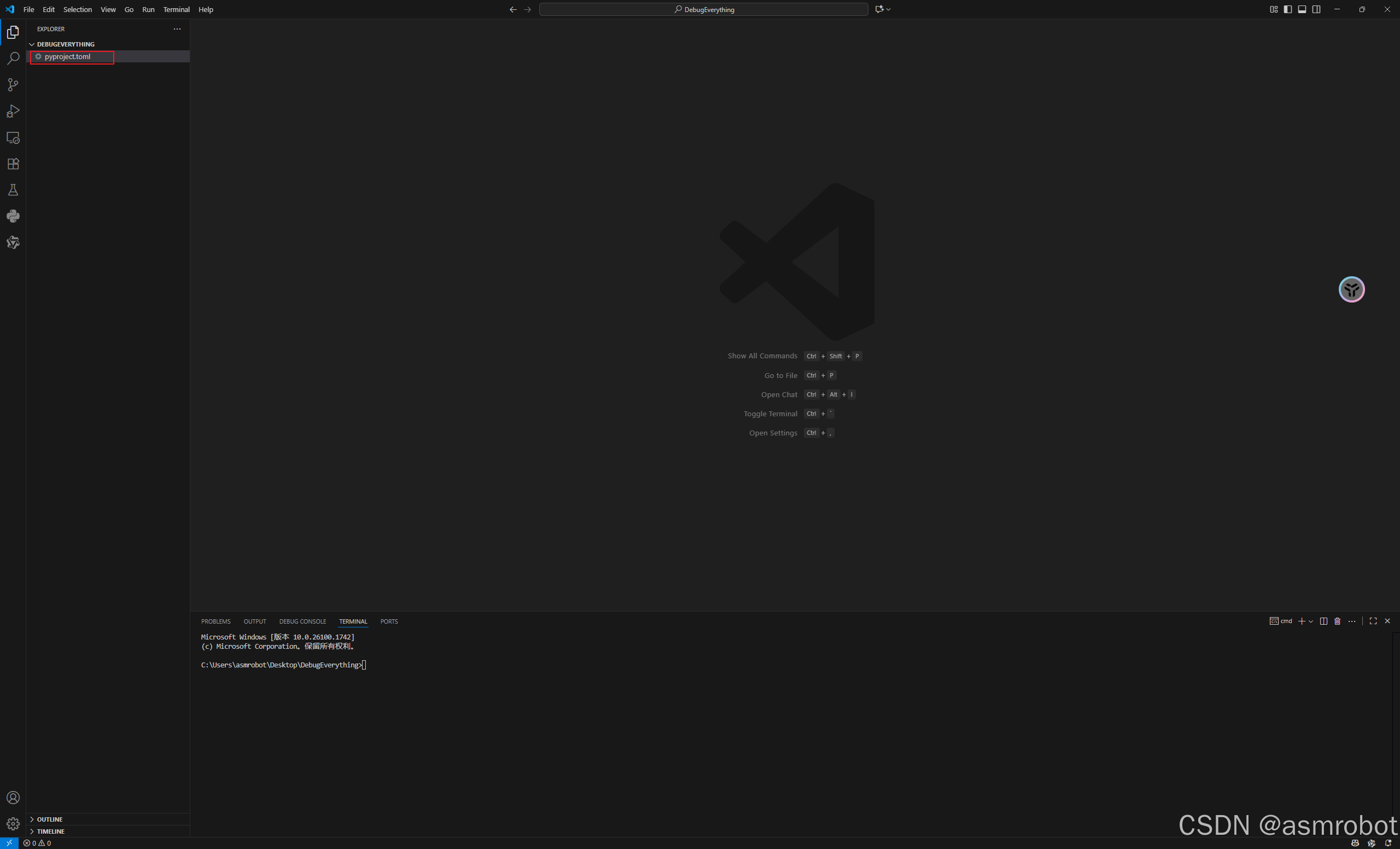Viewport: 1400px width, 849px height.
Task: Open the Run and Debug view
Action: (x=13, y=112)
